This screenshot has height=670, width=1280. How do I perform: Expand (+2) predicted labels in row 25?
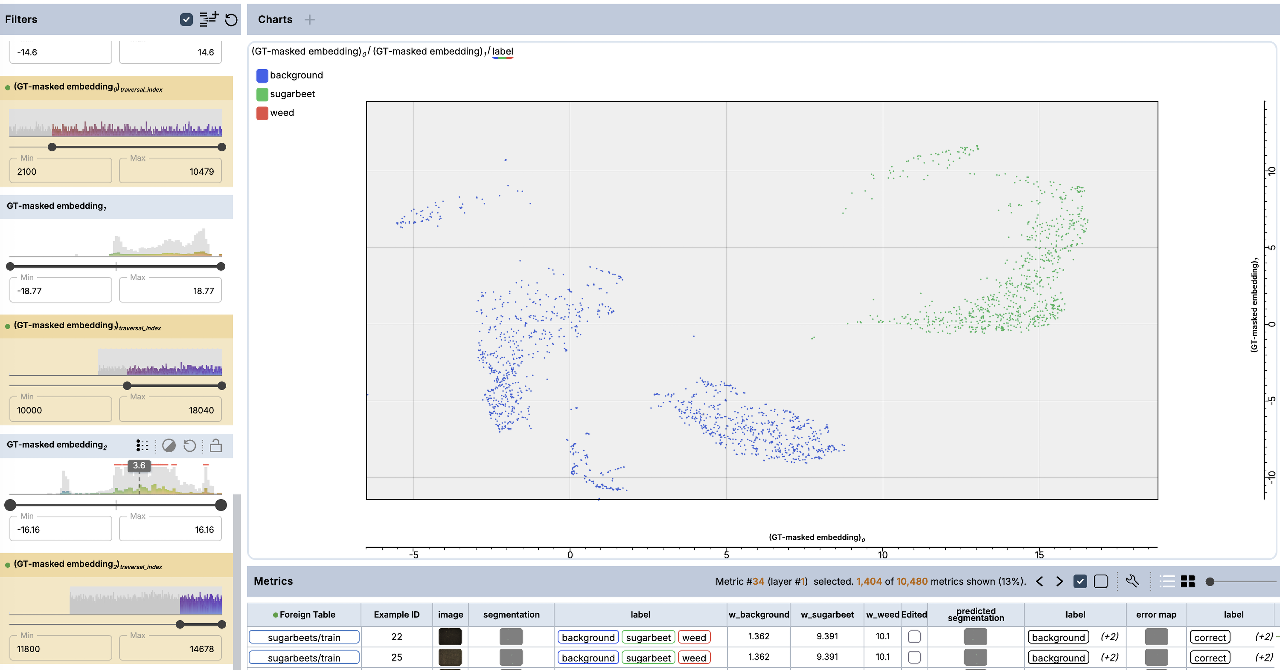1109,658
